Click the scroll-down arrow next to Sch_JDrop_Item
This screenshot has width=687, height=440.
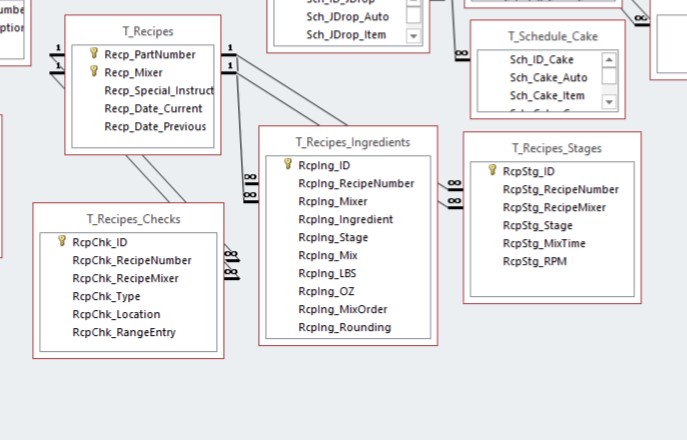click(x=413, y=36)
